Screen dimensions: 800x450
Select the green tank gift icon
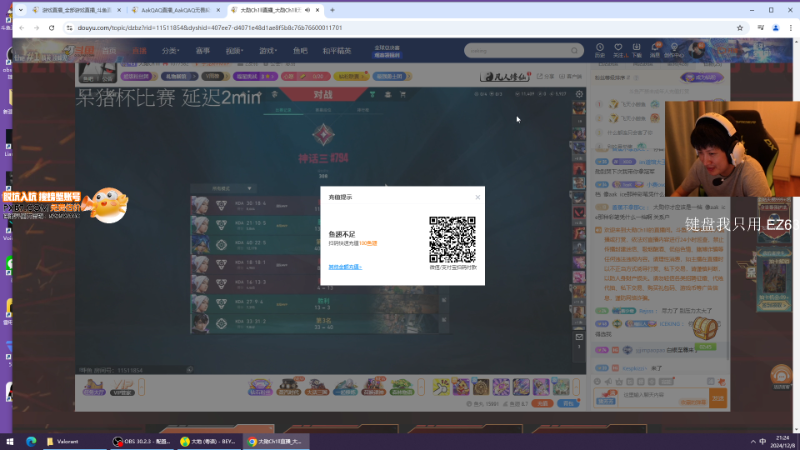[x=402, y=387]
